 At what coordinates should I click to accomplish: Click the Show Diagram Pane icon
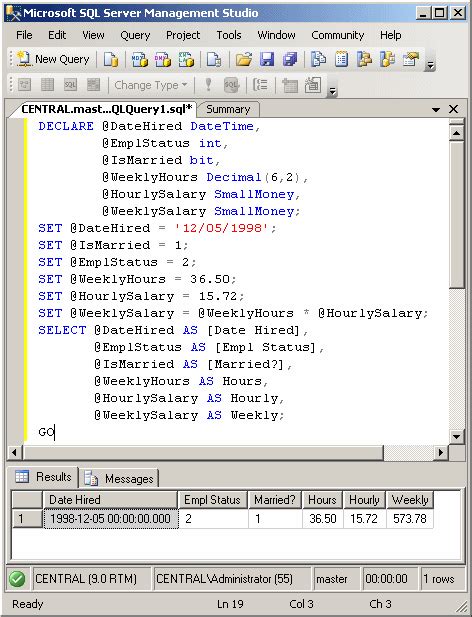(x=24, y=85)
